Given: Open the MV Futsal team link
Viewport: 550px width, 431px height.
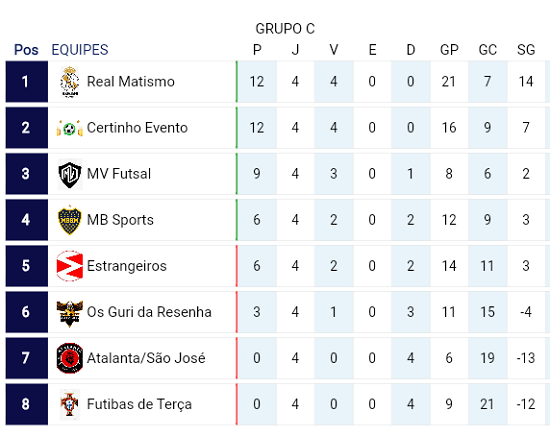Looking at the screenshot, I should pyautogui.click(x=119, y=174).
